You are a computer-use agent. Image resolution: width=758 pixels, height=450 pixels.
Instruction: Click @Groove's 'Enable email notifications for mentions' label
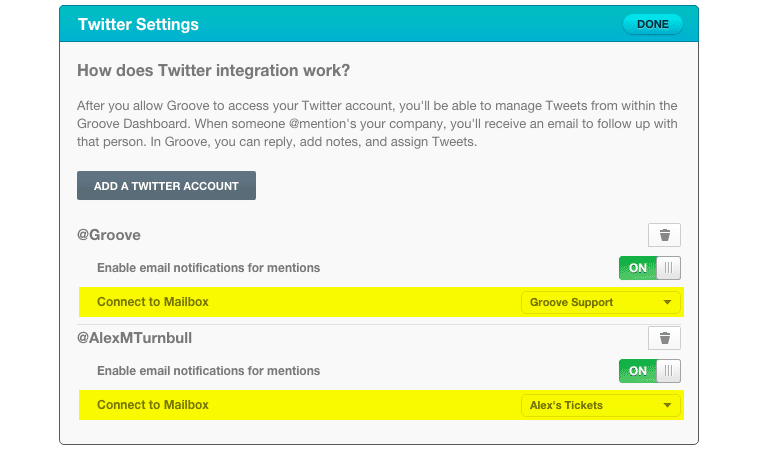coord(208,268)
